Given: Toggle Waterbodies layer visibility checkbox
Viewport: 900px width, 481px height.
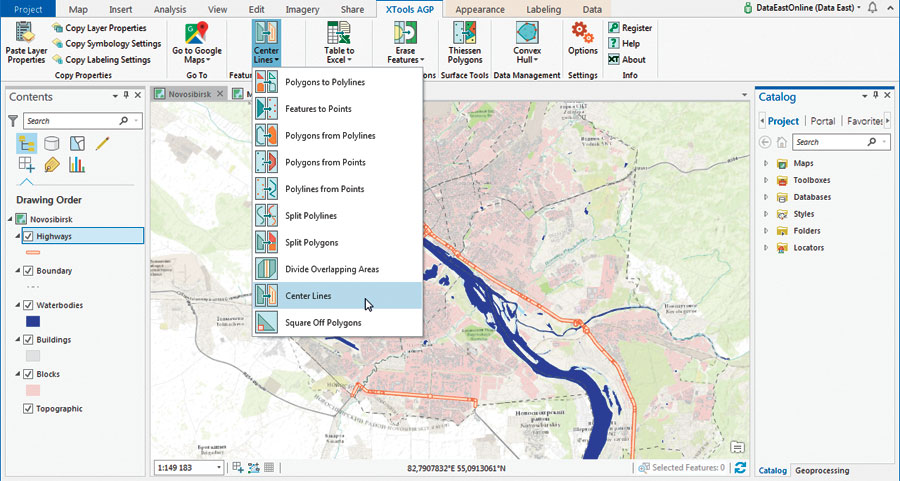Looking at the screenshot, I should 28,305.
